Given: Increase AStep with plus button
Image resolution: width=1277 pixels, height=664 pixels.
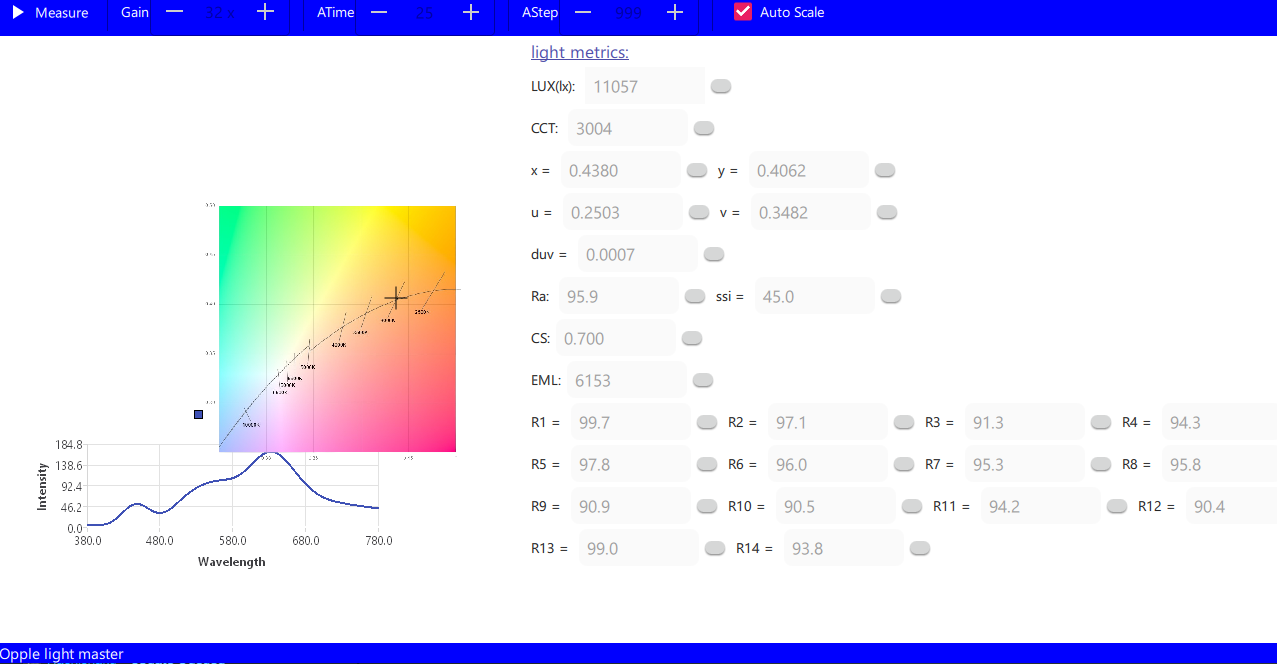Looking at the screenshot, I should tap(675, 12).
